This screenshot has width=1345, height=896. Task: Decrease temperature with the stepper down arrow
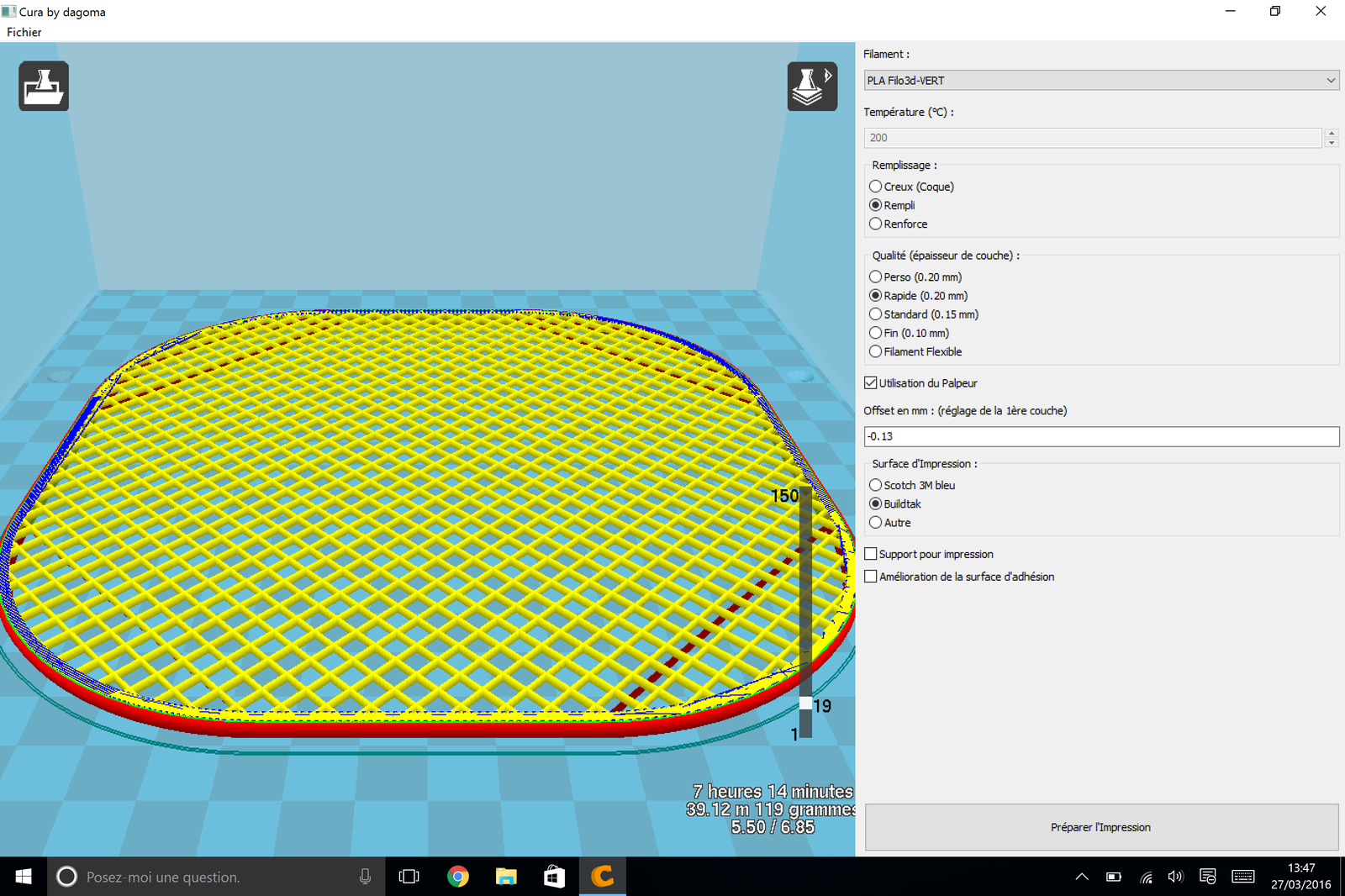pyautogui.click(x=1332, y=143)
